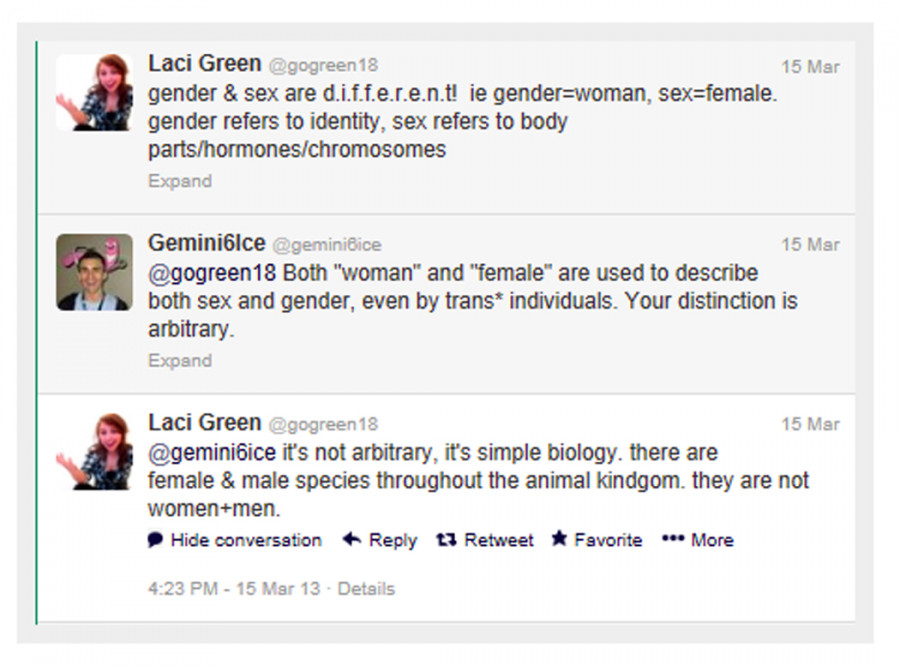Click the 4:23 PM - 15 Mar 13 timestamp
The width and height of the screenshot is (900, 666).
[234, 589]
